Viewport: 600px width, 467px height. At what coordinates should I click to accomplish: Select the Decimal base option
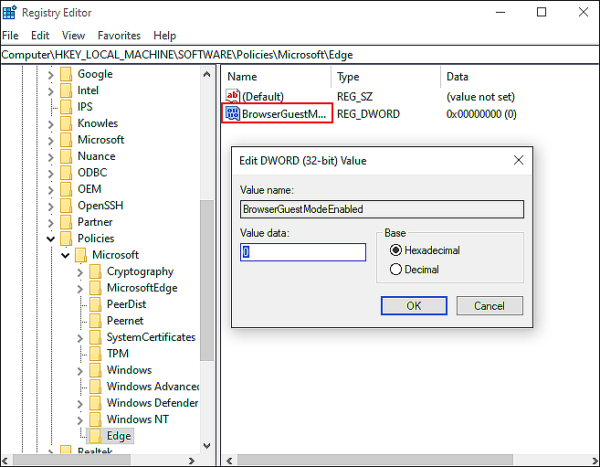coord(396,269)
